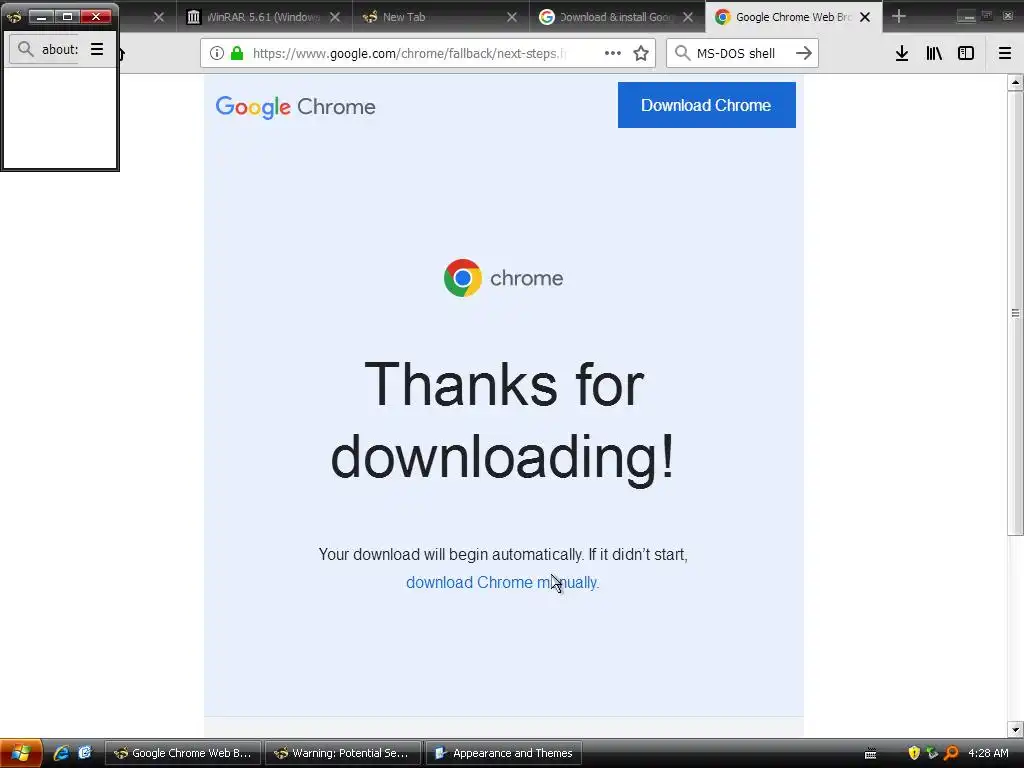Screen dimensions: 1024x768
Task: Open the Library toolbar icon
Action: [934, 54]
